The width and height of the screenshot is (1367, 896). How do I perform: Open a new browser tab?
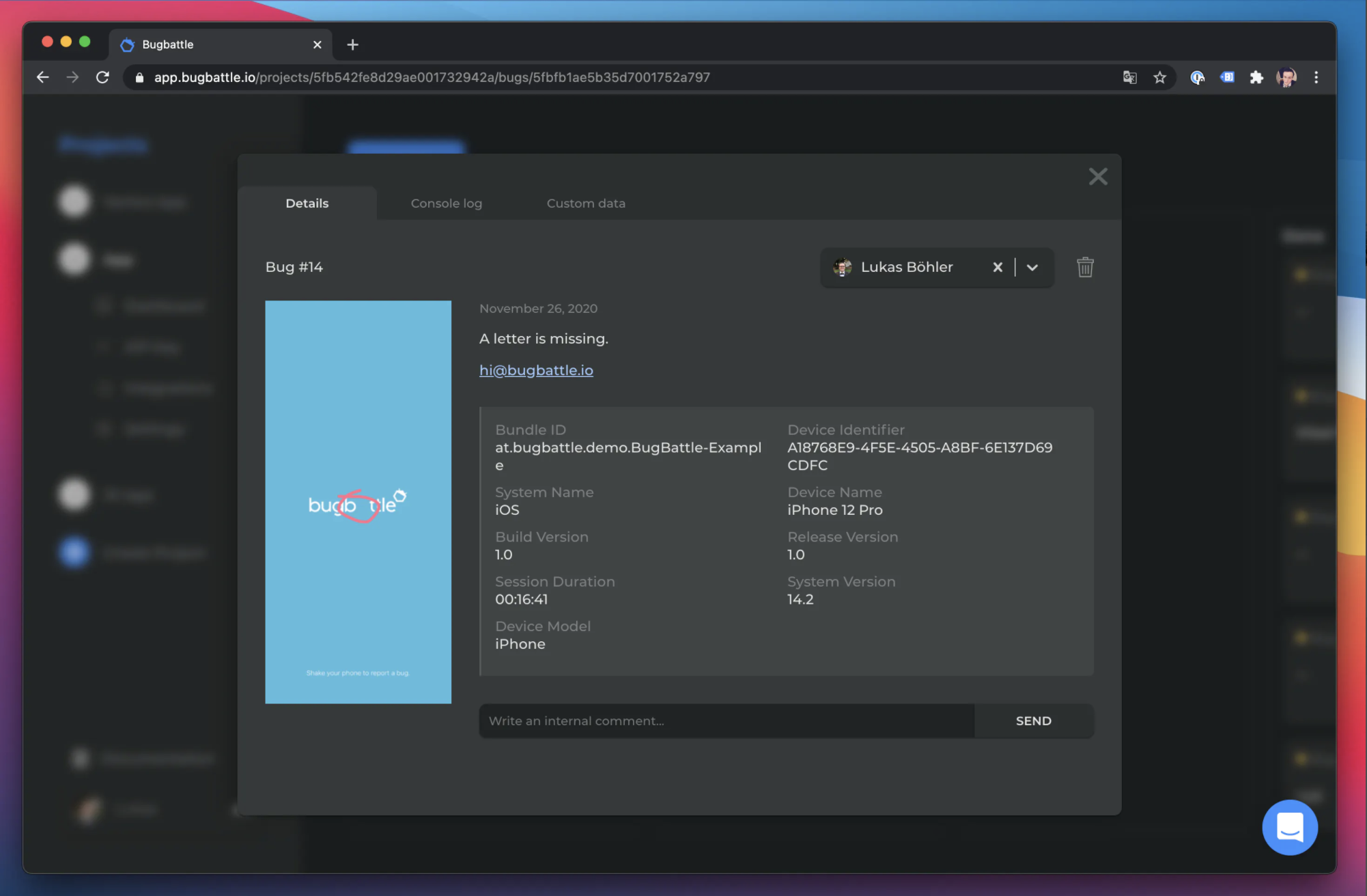[x=352, y=44]
